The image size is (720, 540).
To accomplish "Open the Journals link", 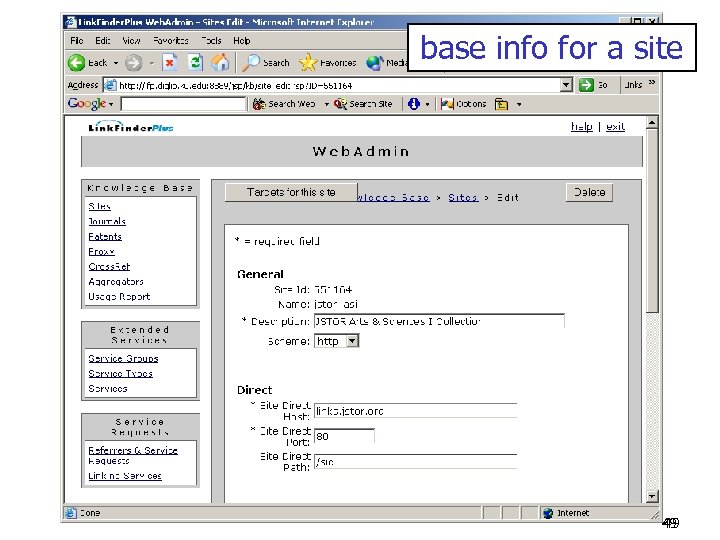I will tap(107, 221).
